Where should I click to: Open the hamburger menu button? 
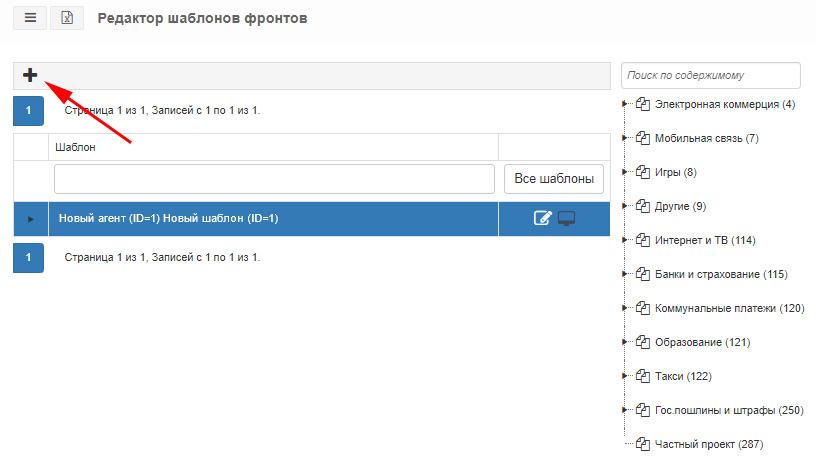(x=30, y=18)
